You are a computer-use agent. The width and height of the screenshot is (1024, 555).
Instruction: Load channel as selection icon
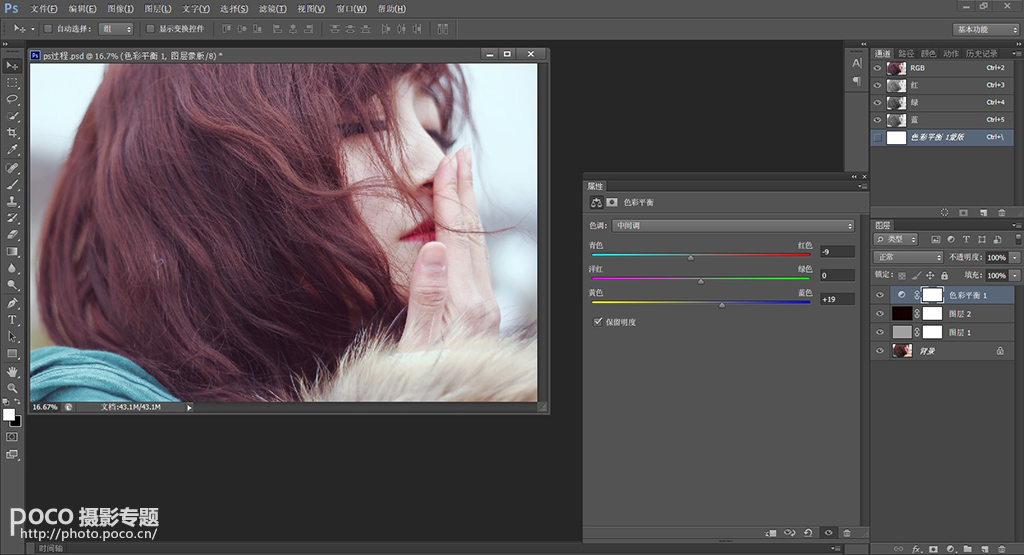(944, 212)
